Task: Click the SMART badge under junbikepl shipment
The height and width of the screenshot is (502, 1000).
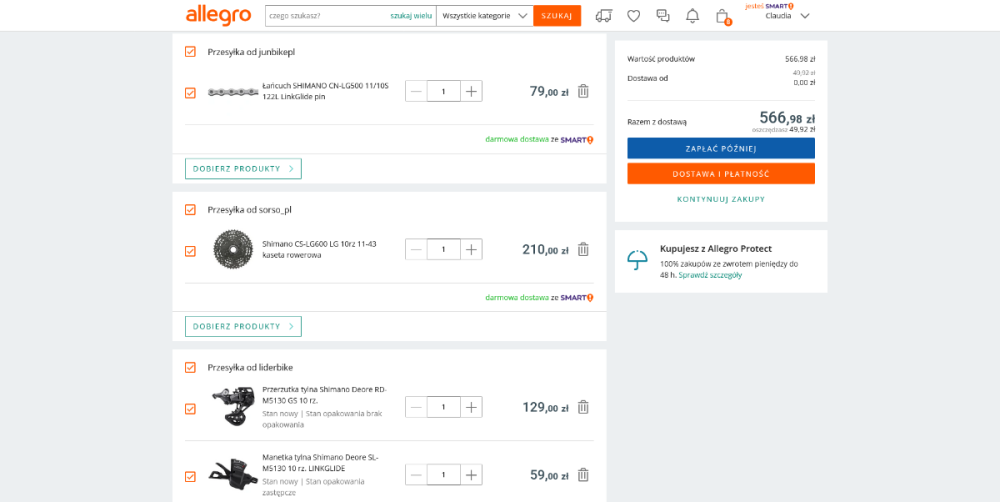Action: click(x=577, y=140)
